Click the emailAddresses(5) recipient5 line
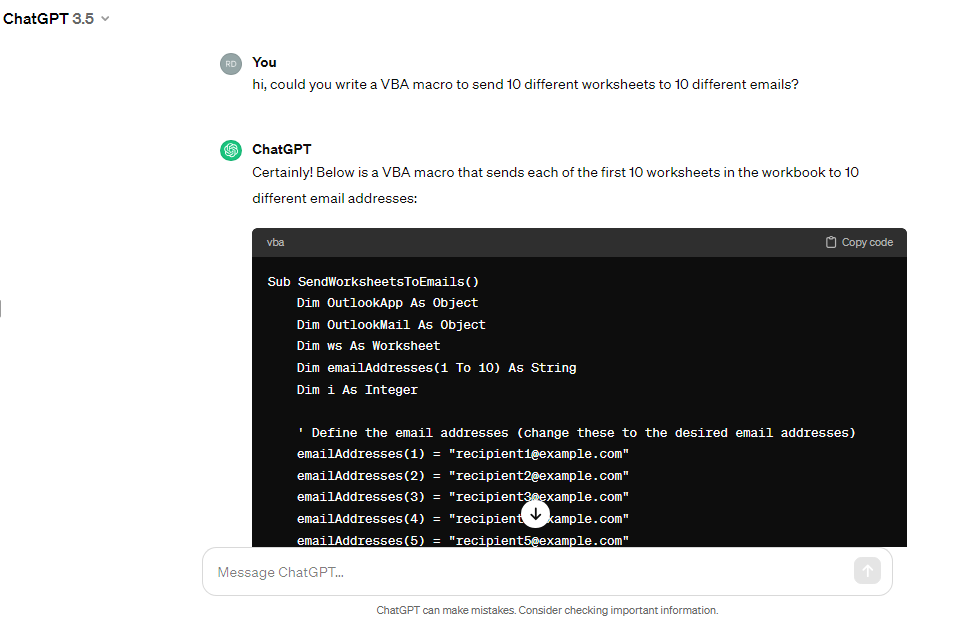Viewport: 965px width, 621px height. (x=463, y=540)
